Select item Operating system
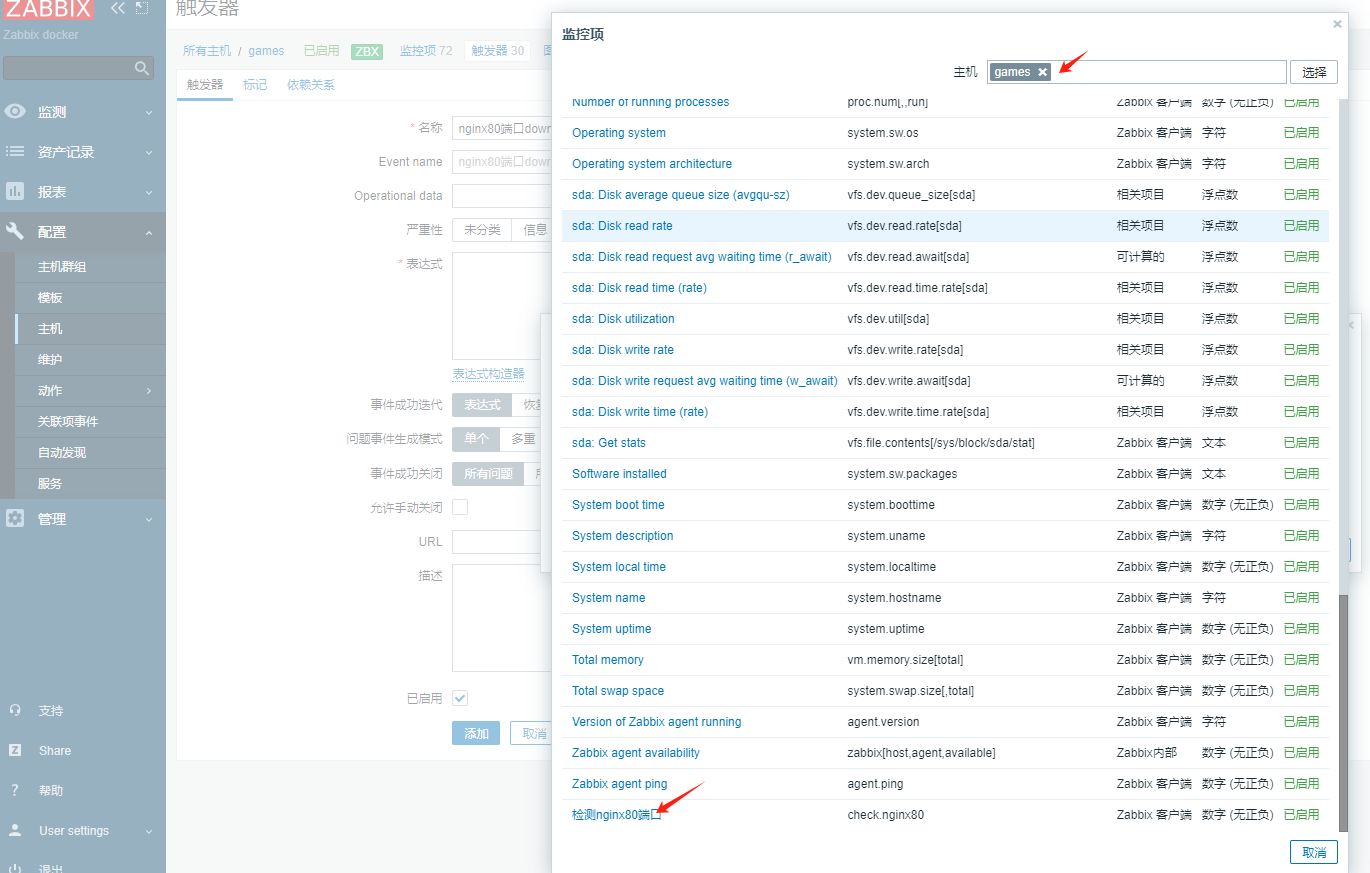1370x873 pixels. coord(619,133)
